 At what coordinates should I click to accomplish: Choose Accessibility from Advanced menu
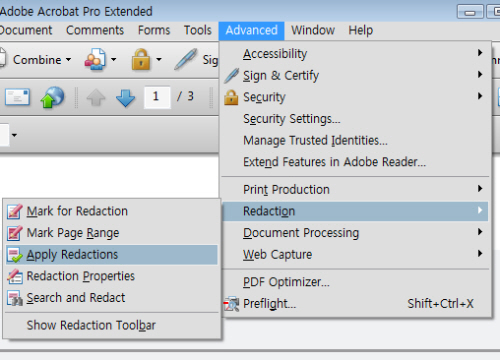tap(355, 54)
